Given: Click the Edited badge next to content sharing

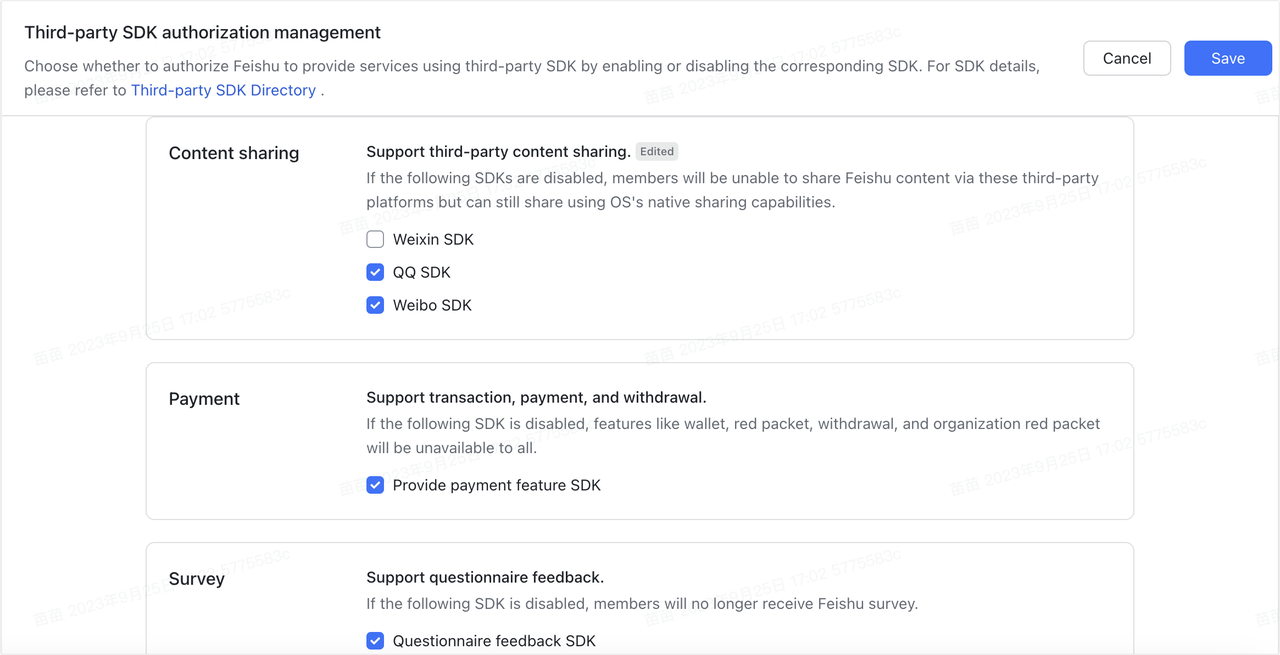Looking at the screenshot, I should point(657,151).
